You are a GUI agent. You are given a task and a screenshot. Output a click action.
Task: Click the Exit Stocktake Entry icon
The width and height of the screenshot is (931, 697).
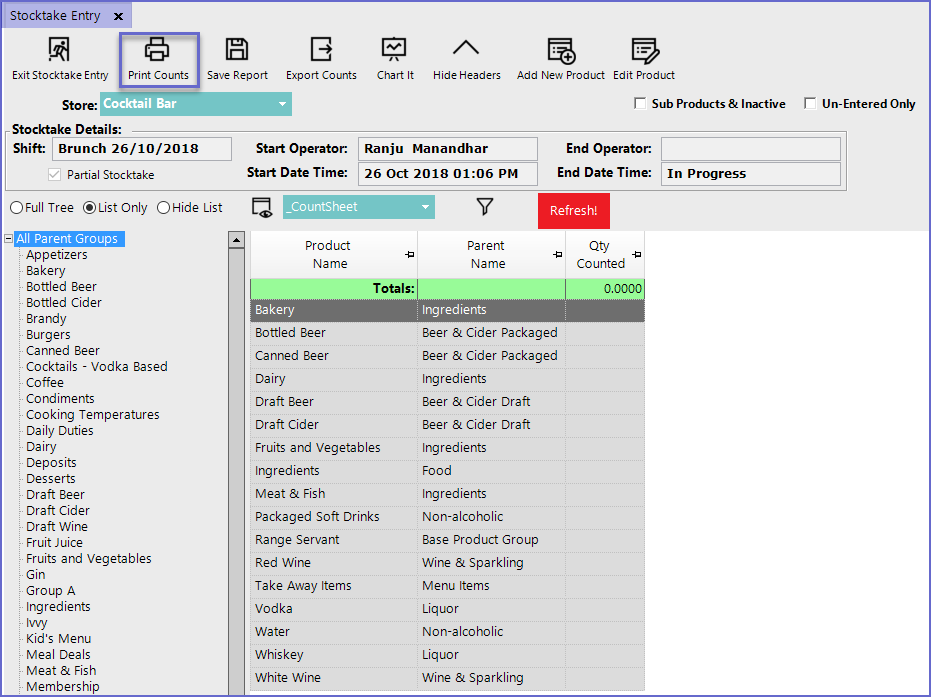pos(60,50)
